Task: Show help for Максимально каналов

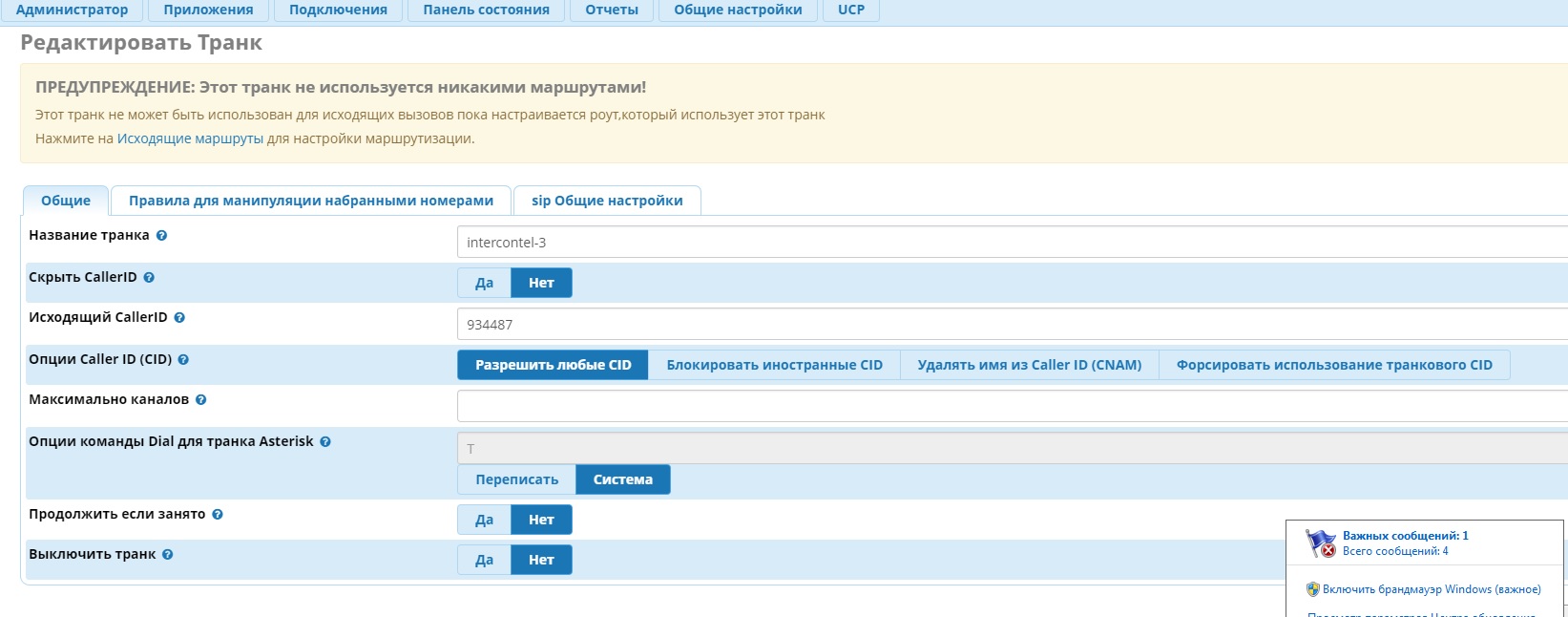Action: pos(200,400)
